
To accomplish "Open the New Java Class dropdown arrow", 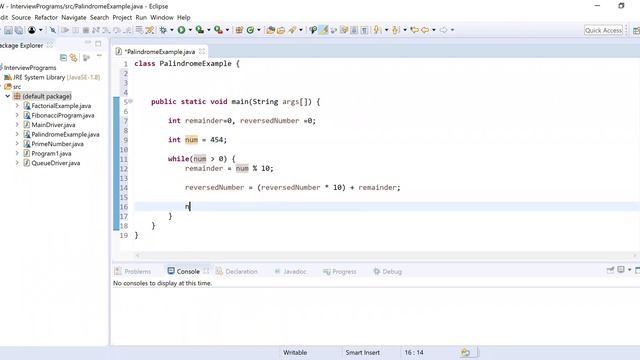I will (x=259, y=30).
